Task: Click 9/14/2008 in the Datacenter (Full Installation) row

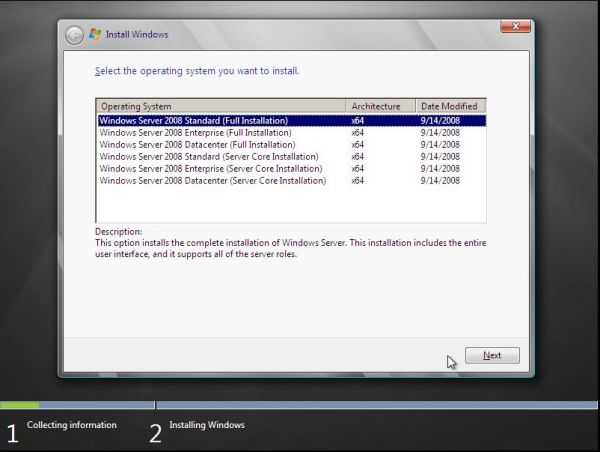Action: click(x=440, y=145)
